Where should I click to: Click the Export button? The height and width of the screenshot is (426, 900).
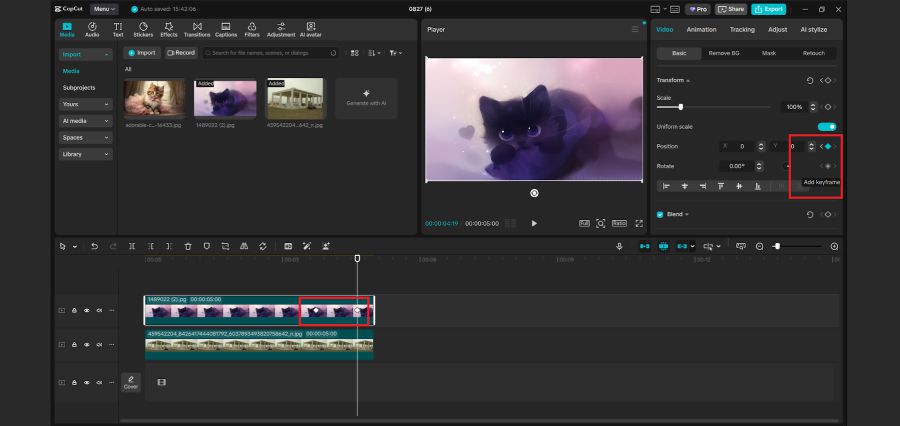(x=768, y=8)
